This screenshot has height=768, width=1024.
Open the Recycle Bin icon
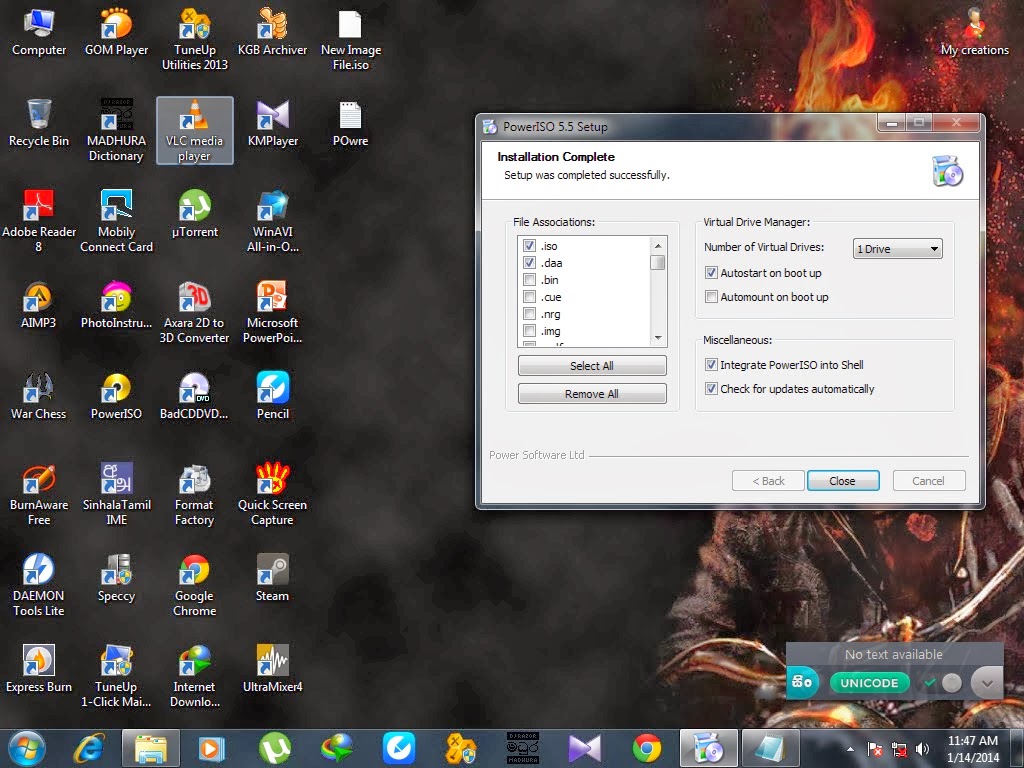pos(39,123)
